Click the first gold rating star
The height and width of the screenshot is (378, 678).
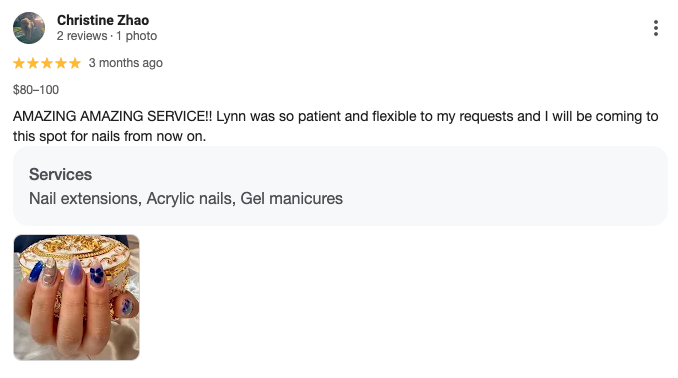(x=19, y=63)
